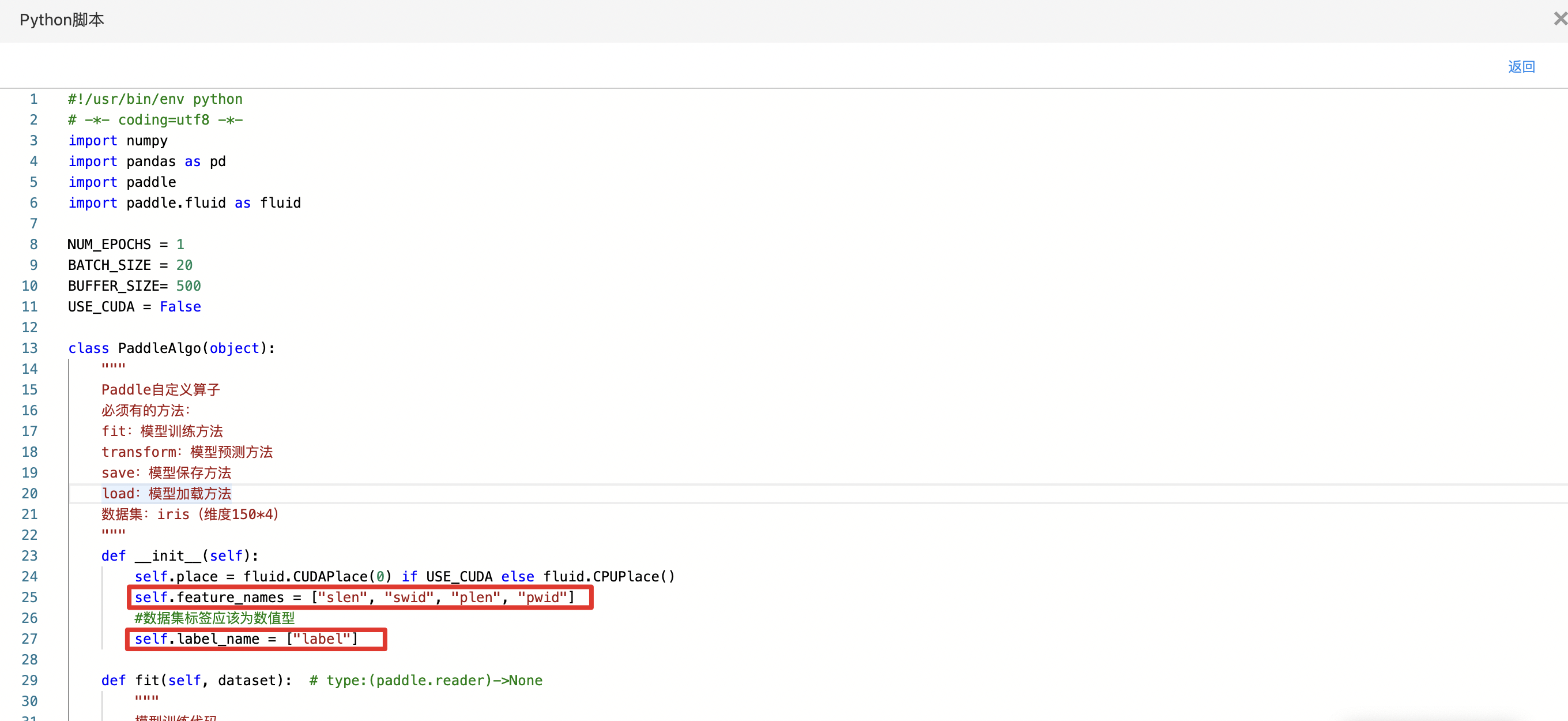This screenshot has width=1568, height=721.
Task: Click the coding=utf8 comment line
Action: coord(155,119)
